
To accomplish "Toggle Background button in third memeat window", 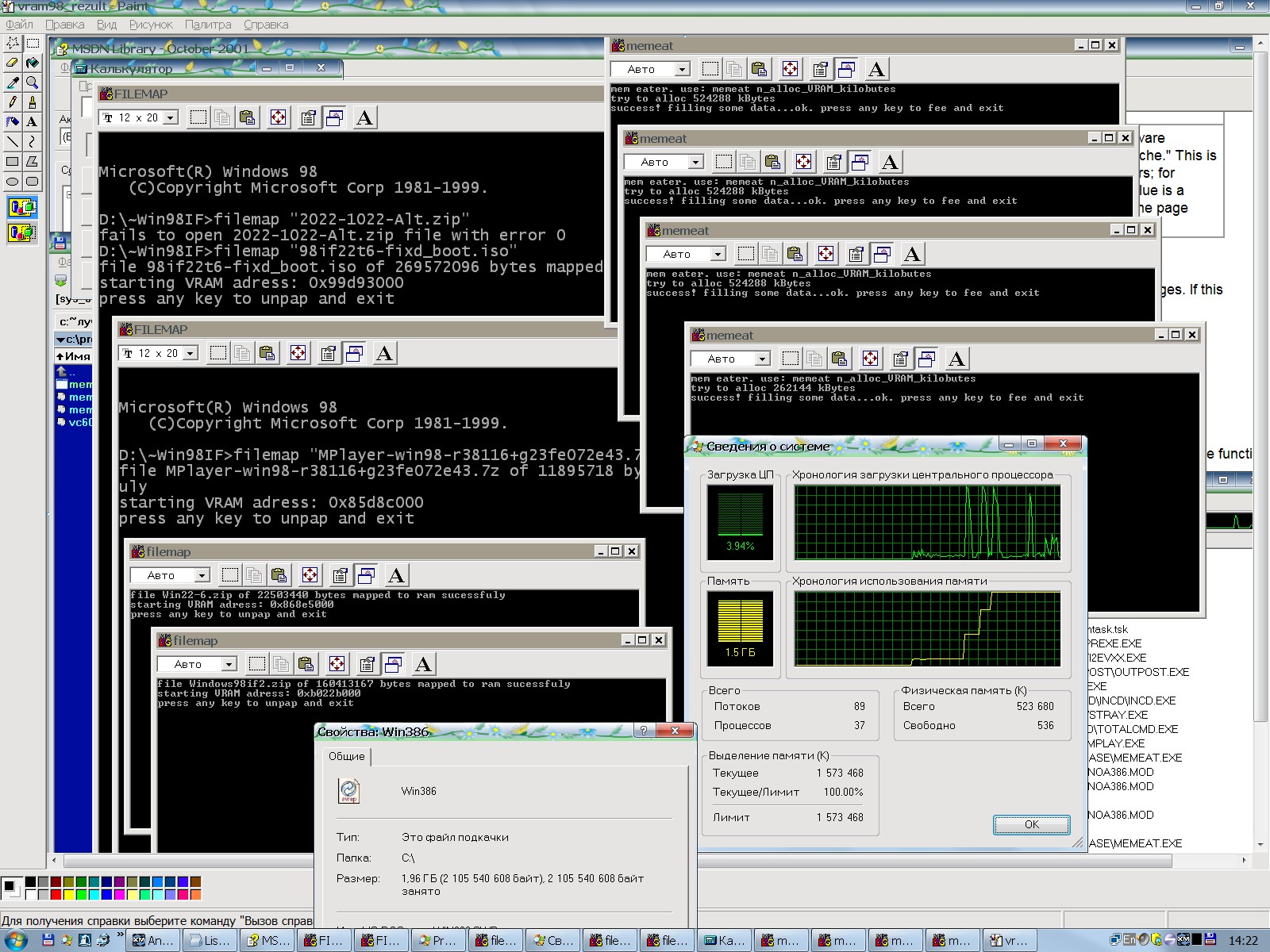I will (882, 254).
